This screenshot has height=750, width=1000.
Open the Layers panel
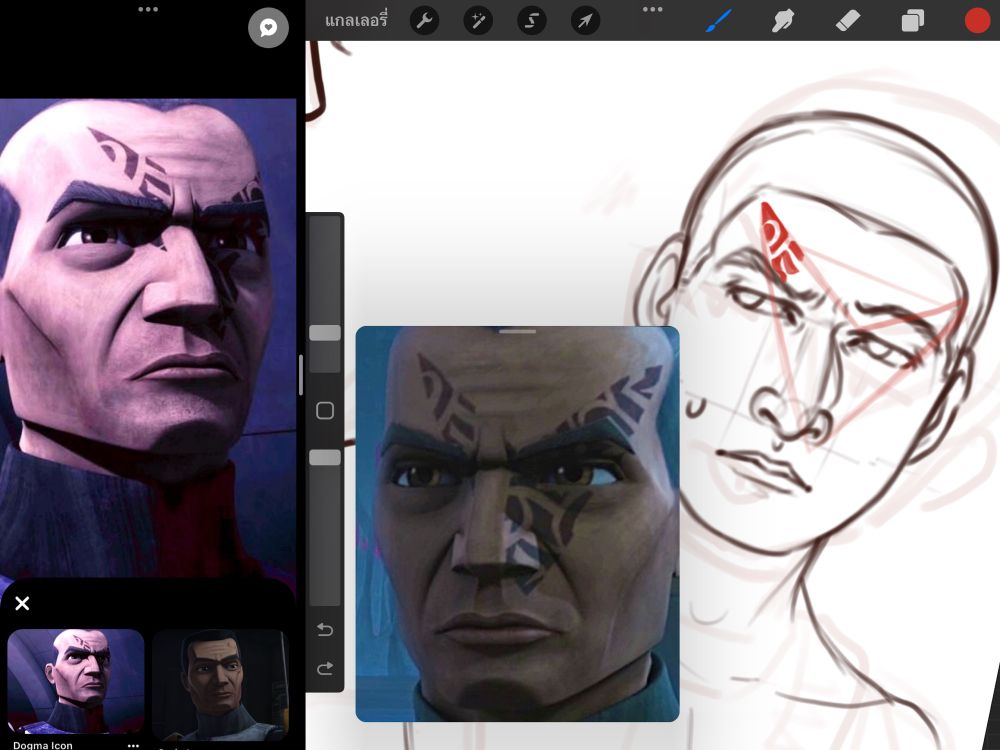[913, 21]
